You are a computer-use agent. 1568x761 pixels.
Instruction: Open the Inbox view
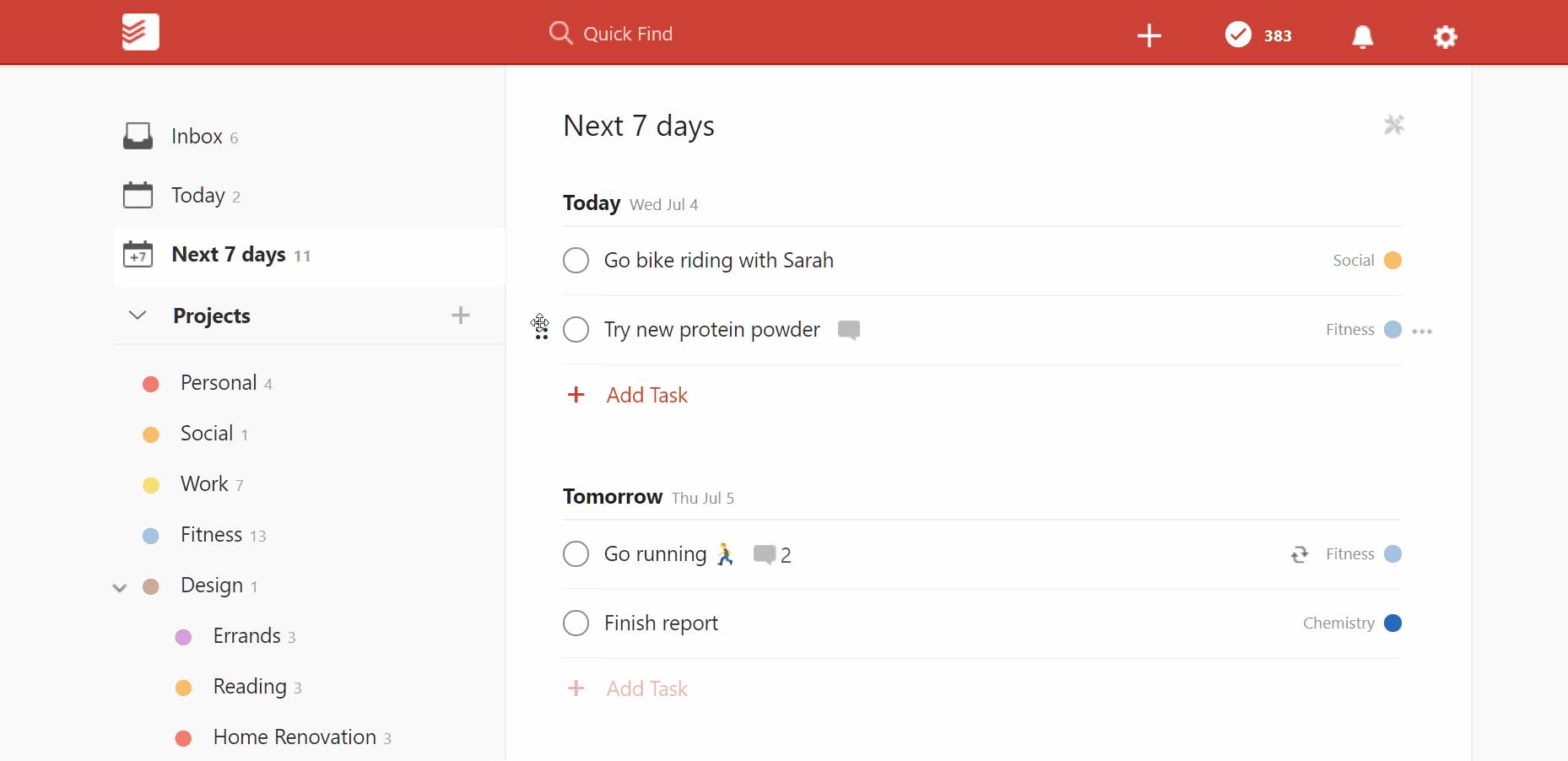tap(197, 137)
